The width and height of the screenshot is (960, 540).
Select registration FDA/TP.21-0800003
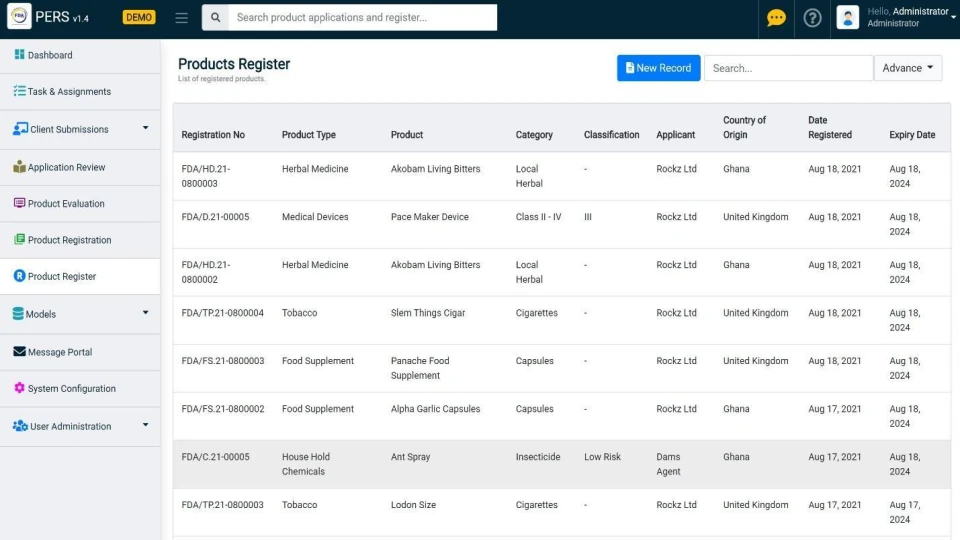tap(222, 505)
